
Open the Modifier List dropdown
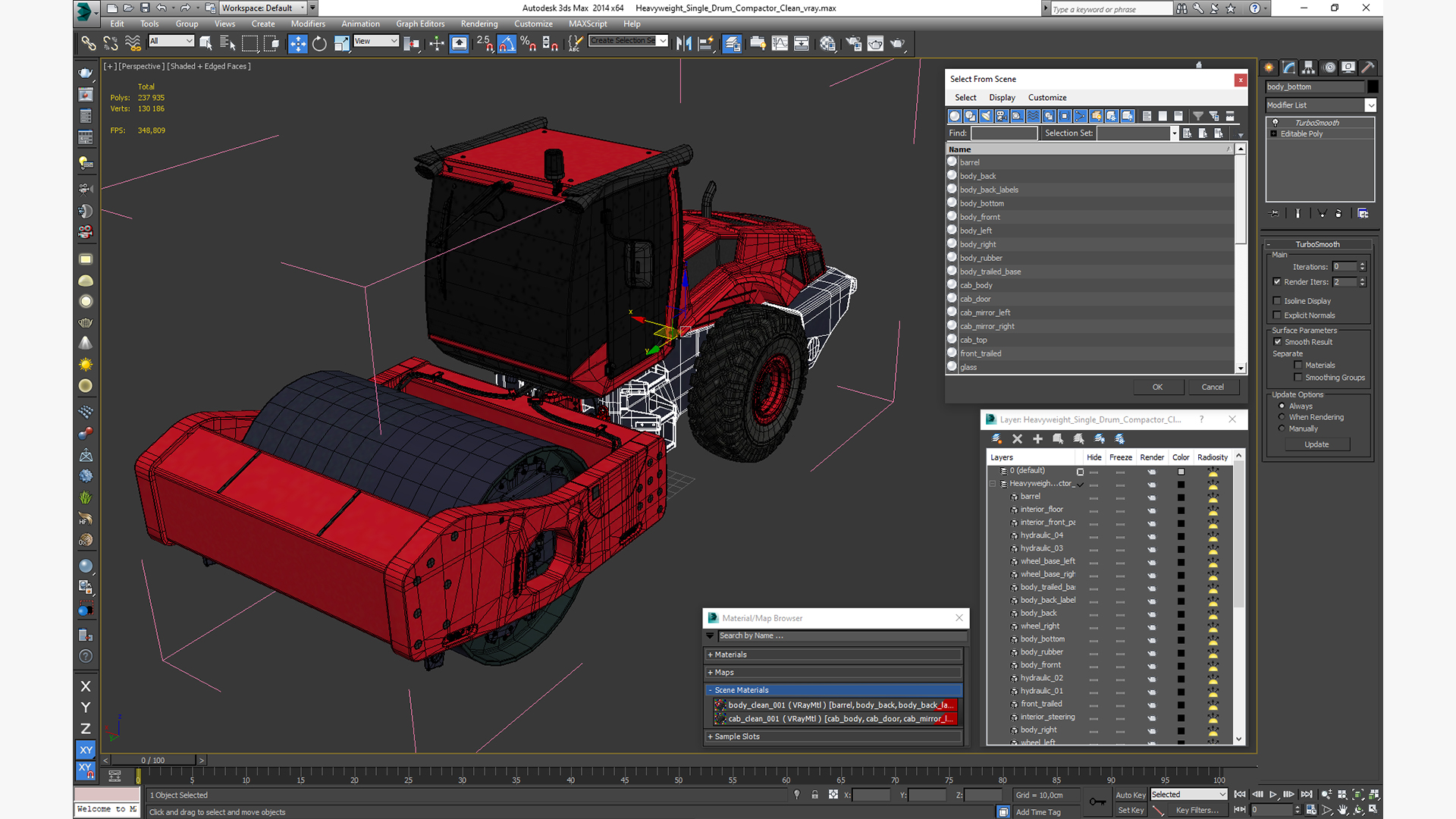pyautogui.click(x=1370, y=105)
